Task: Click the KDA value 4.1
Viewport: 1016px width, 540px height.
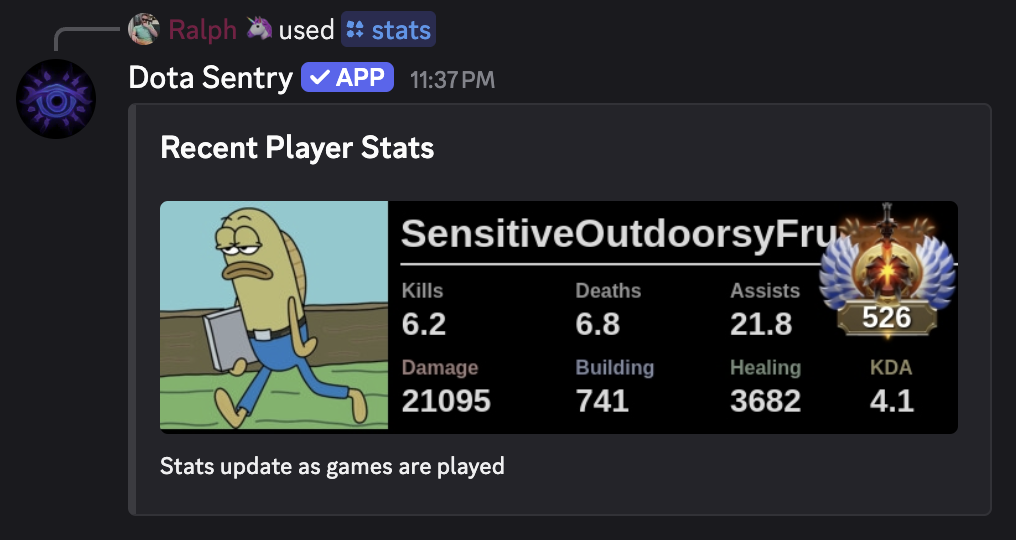Action: coord(892,401)
